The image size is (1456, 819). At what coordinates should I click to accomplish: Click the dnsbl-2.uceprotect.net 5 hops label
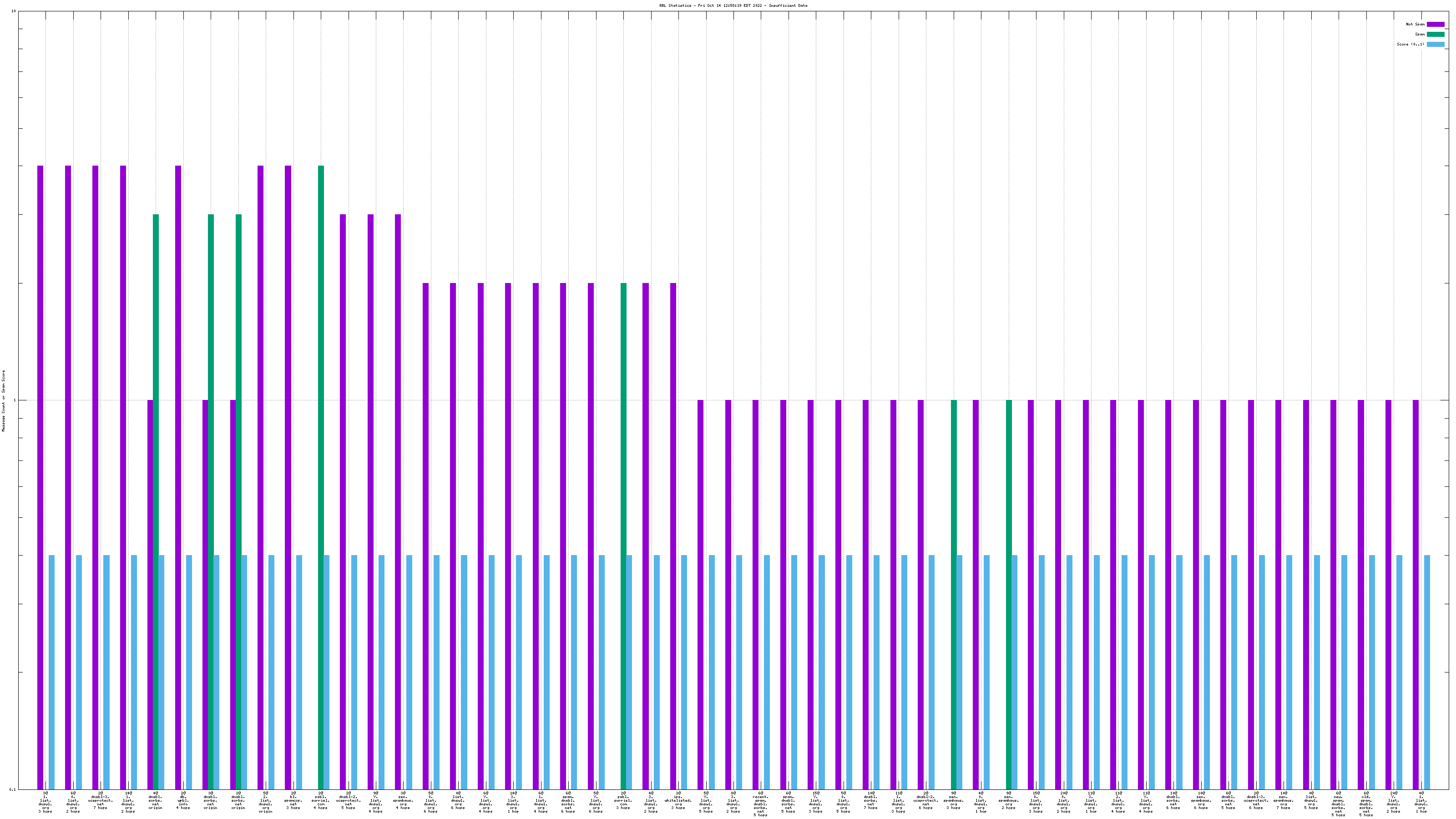348,800
